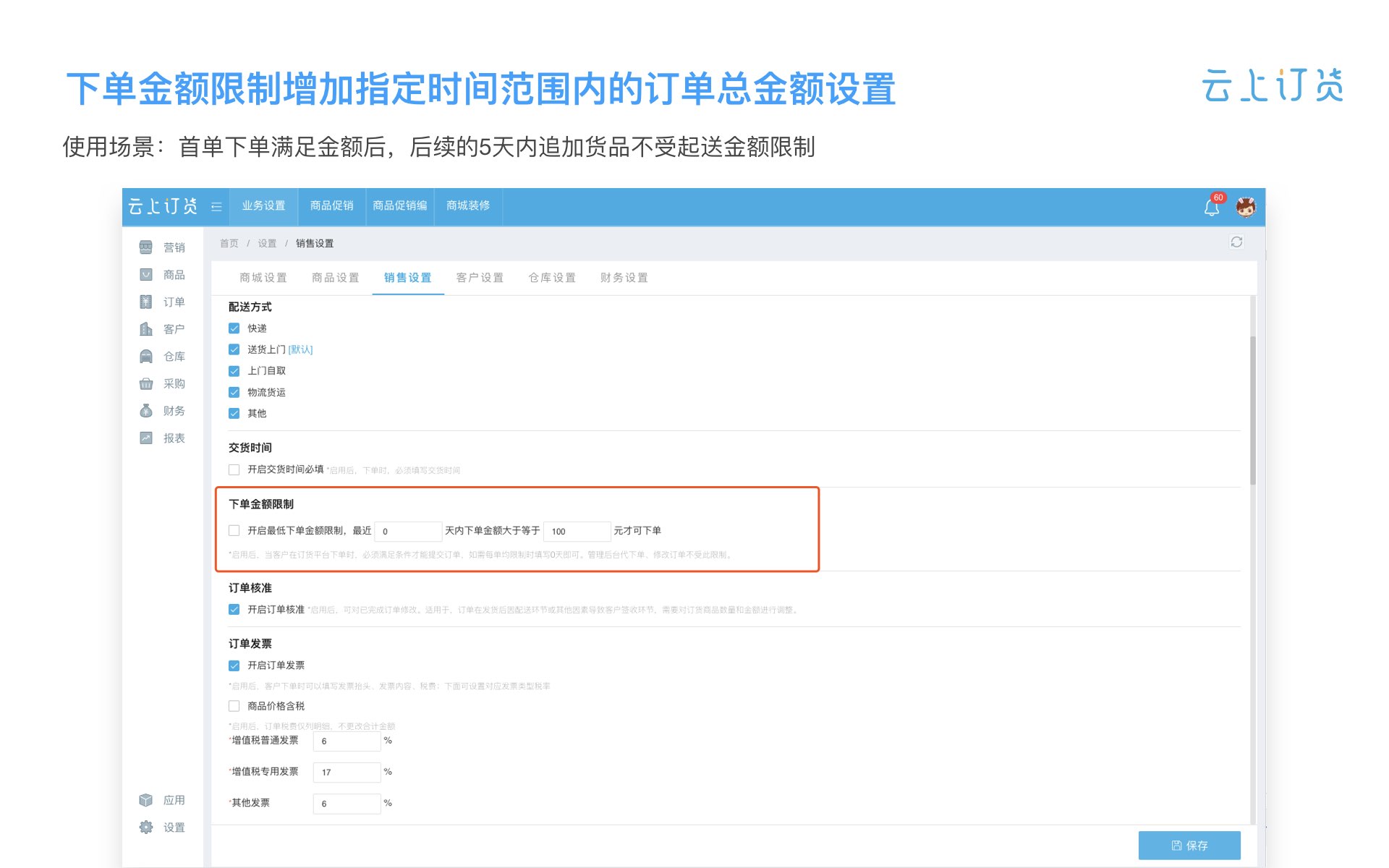This screenshot has height=868, width=1389.
Task: Open the 商品 sidebar icon
Action: (x=146, y=275)
